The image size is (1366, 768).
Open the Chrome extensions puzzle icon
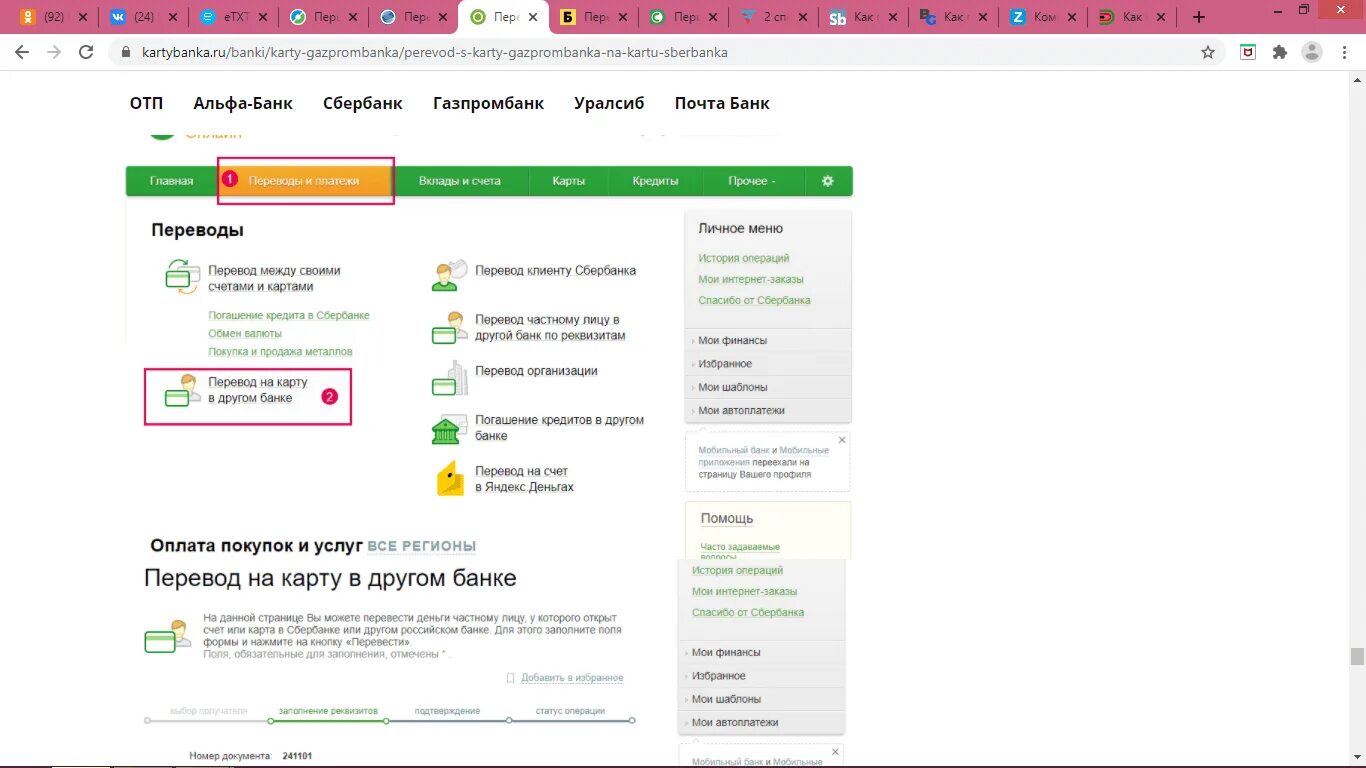(x=1279, y=52)
